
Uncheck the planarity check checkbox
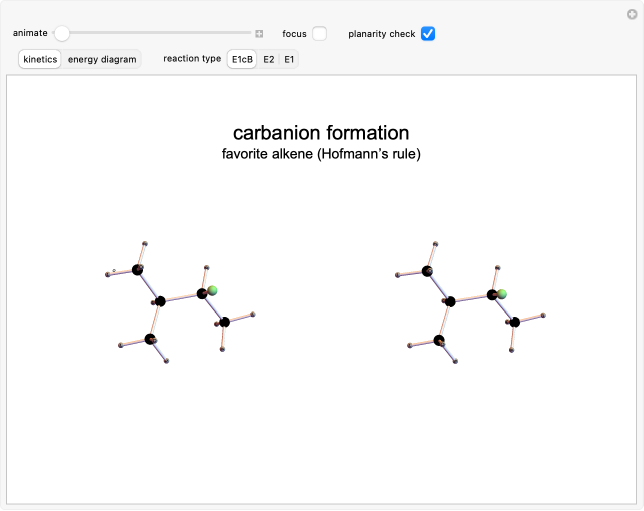pyautogui.click(x=428, y=34)
